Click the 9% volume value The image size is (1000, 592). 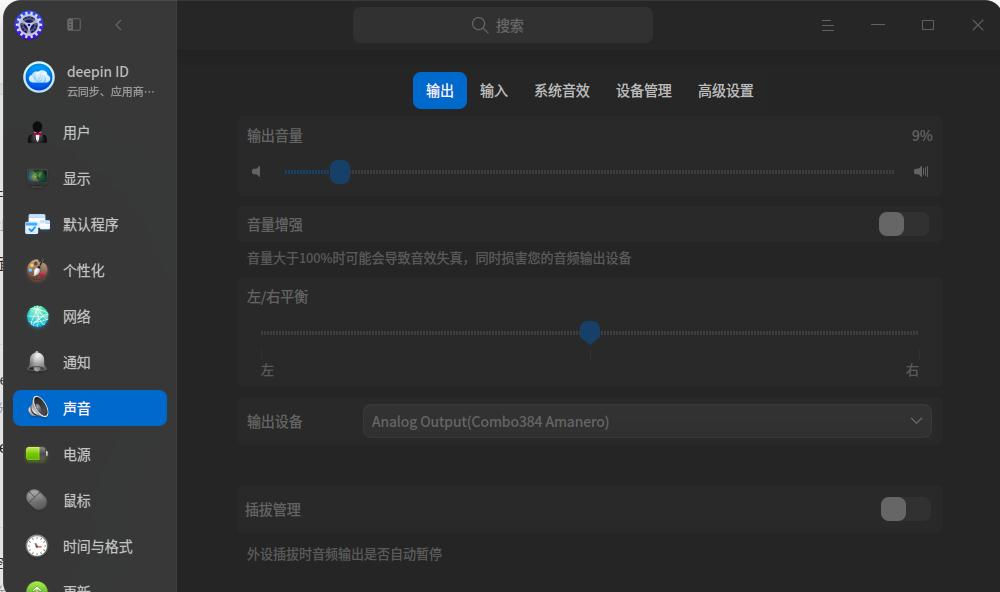[x=922, y=136]
